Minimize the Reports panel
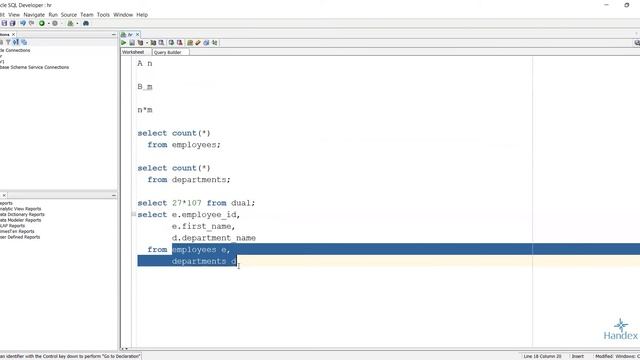640x360 pixels. coord(114,196)
